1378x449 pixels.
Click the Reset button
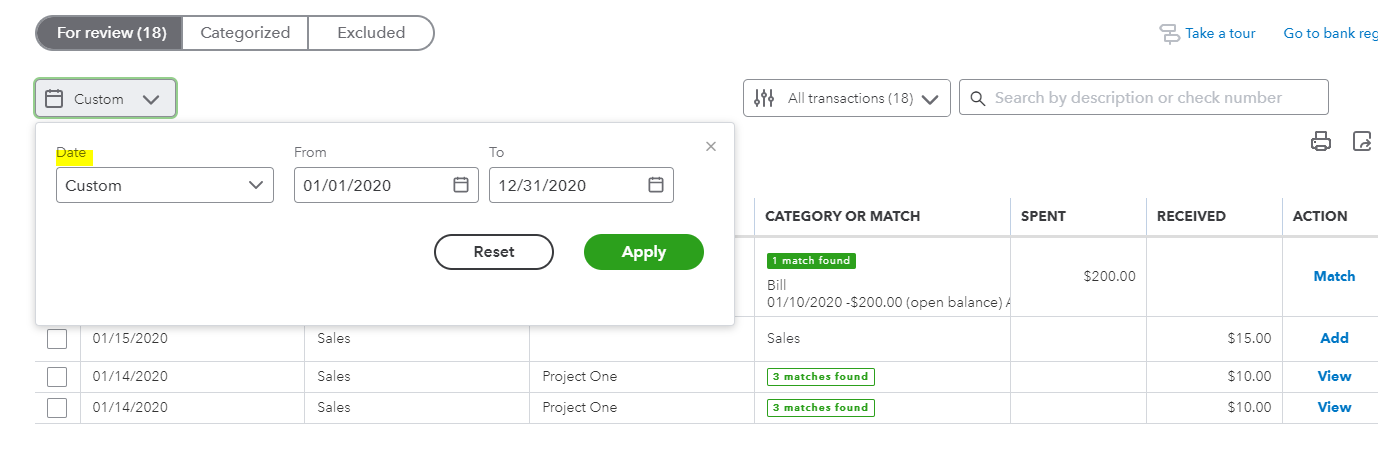click(494, 252)
